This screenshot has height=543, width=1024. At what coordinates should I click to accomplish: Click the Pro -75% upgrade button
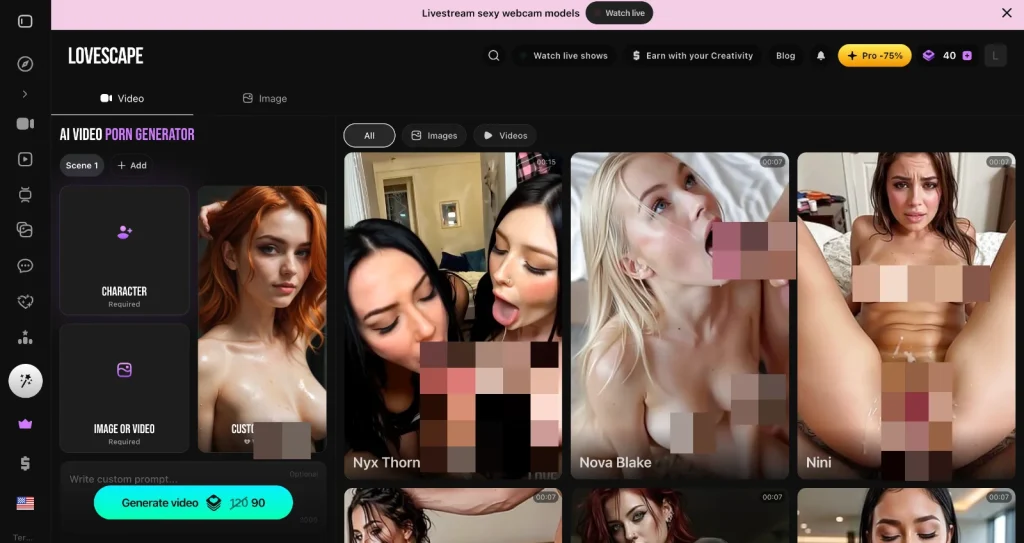point(874,56)
